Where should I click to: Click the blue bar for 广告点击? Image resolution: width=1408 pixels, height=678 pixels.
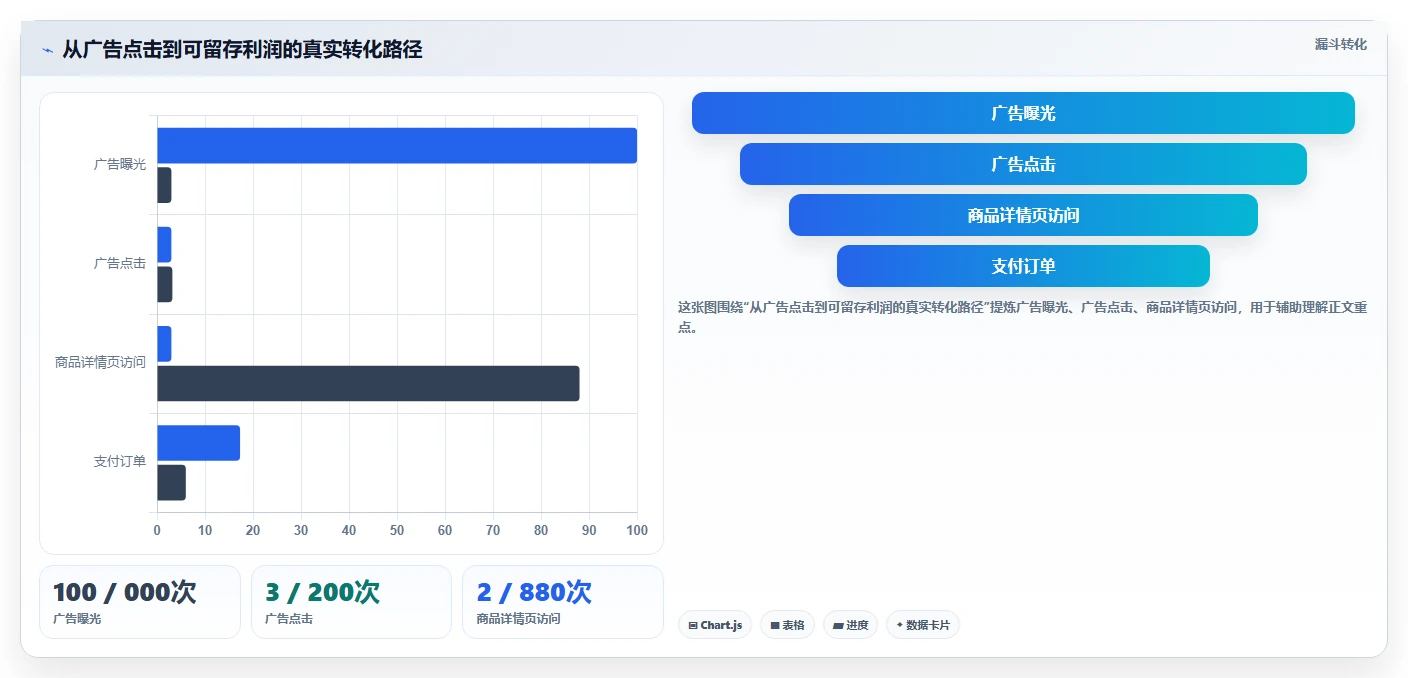pos(164,244)
